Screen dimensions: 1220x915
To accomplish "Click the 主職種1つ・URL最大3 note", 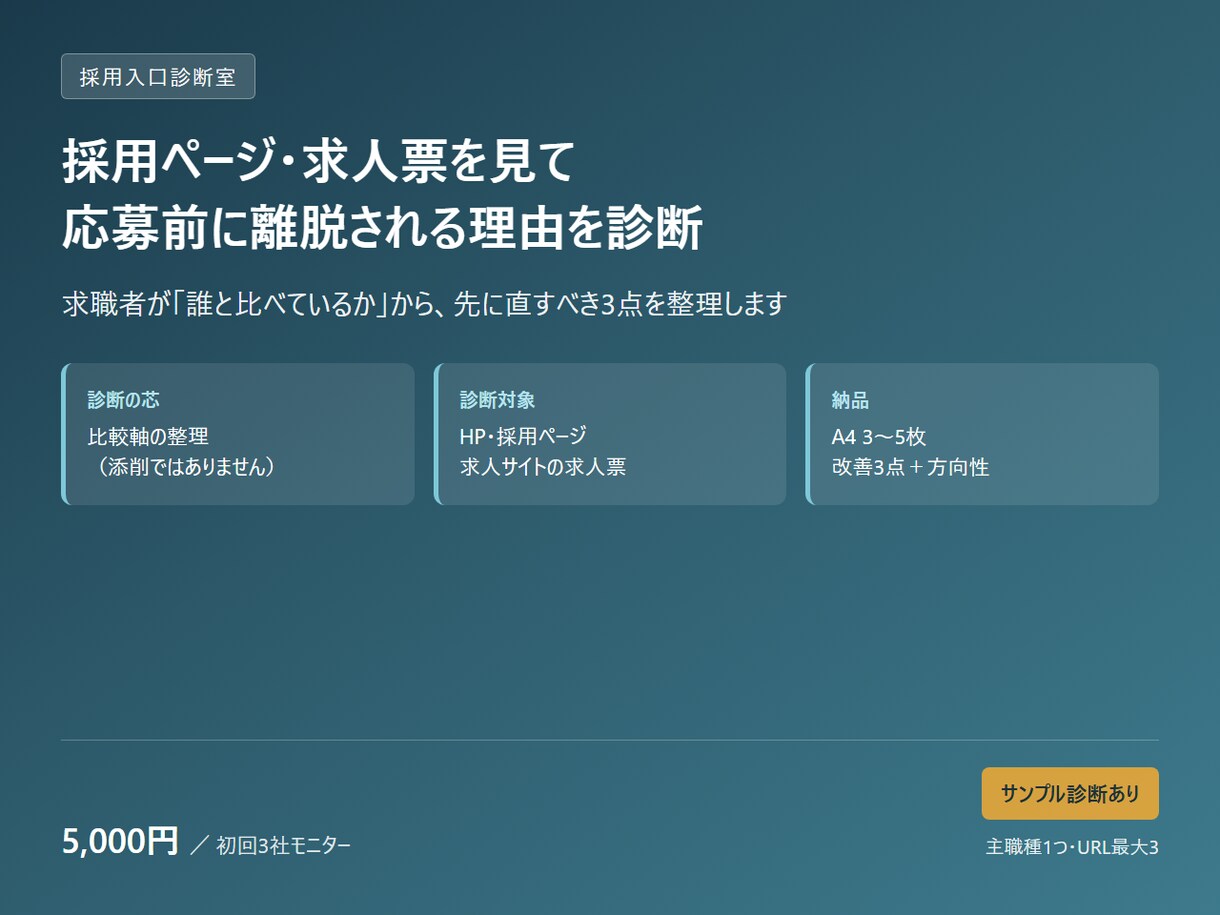I will coord(1072,847).
